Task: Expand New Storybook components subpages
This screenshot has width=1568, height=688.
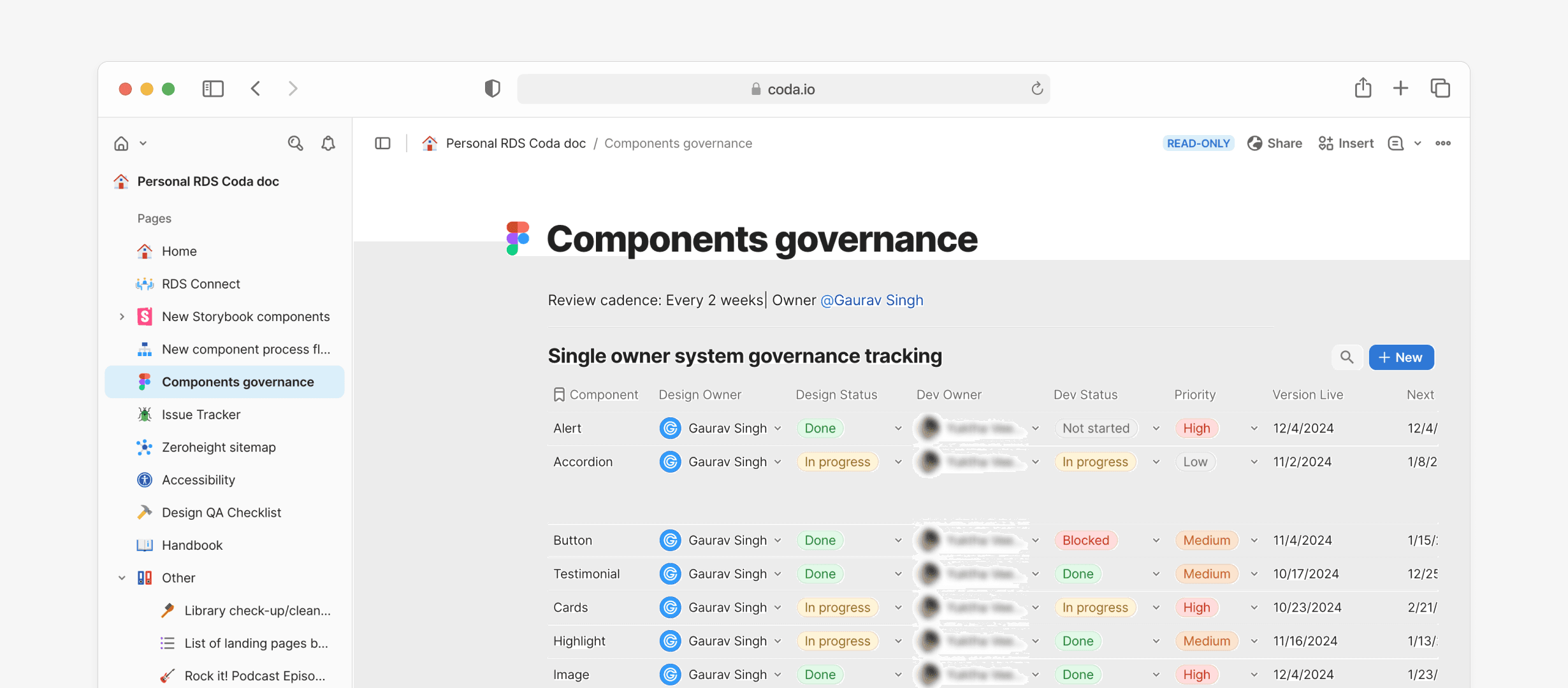Action: pos(122,317)
